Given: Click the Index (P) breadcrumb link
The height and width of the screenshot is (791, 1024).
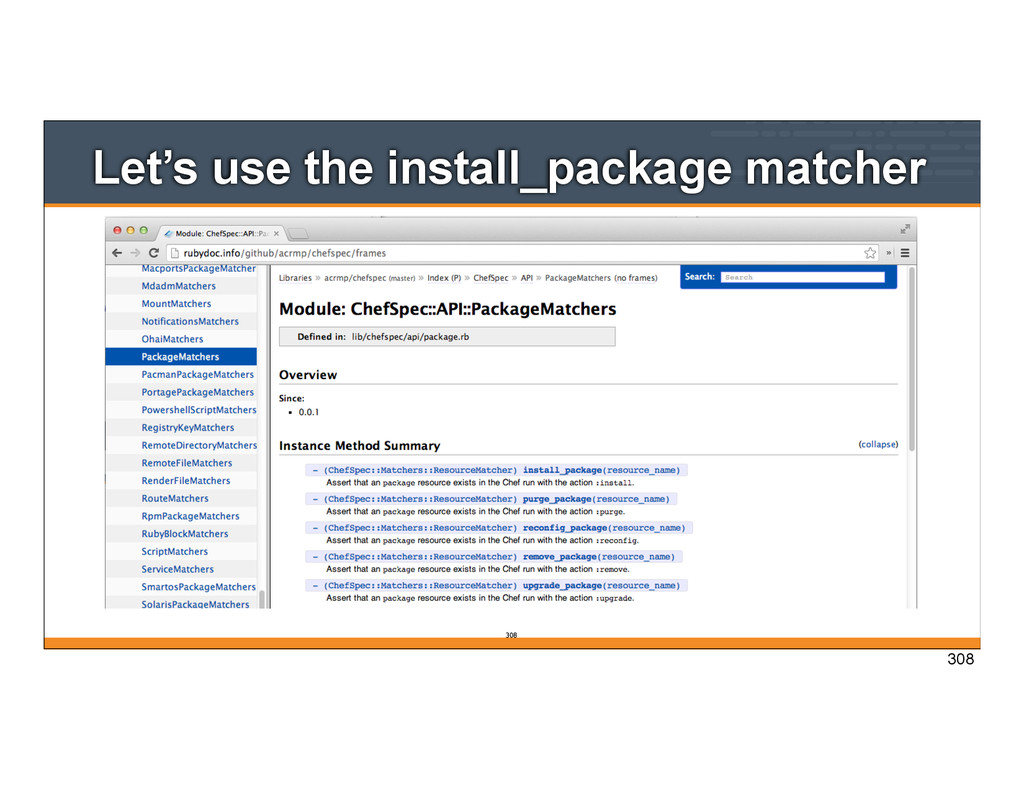Looking at the screenshot, I should coord(444,278).
